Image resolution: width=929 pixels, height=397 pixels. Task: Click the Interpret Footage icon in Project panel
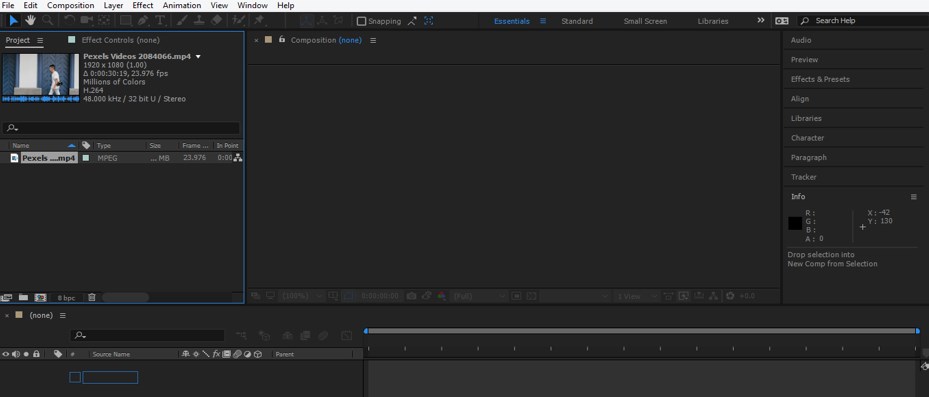(7, 297)
